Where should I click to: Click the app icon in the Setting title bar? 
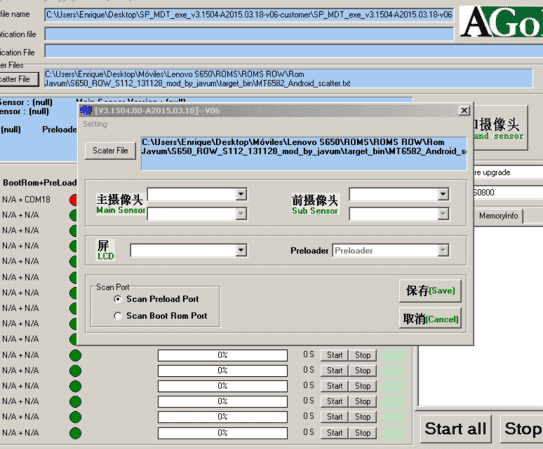point(86,110)
